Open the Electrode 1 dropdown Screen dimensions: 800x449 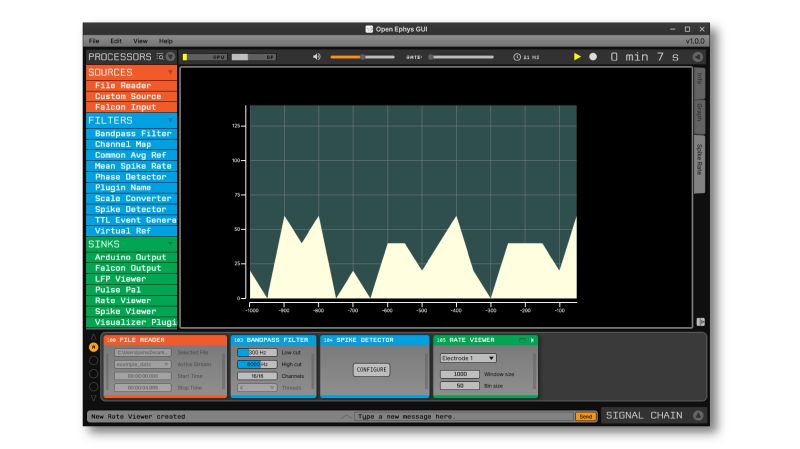[468, 358]
